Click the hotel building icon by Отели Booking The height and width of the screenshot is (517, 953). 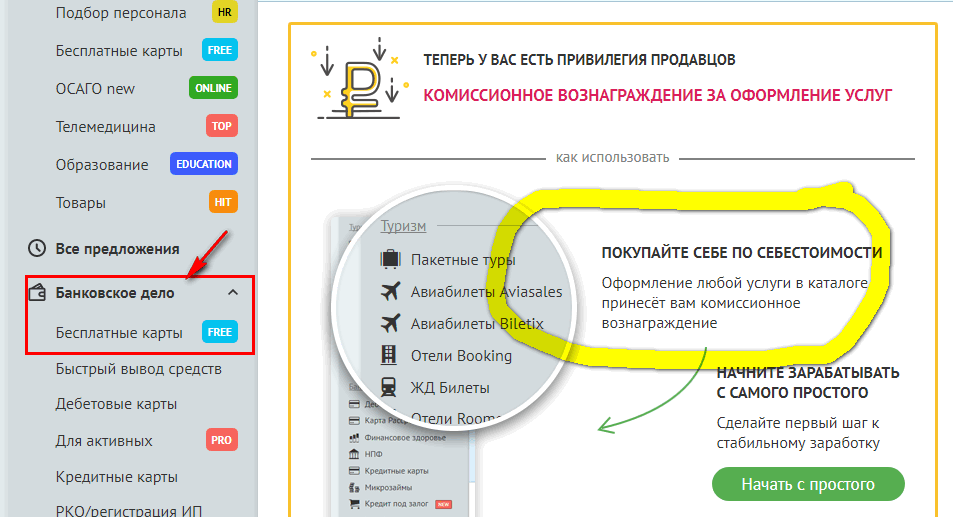click(x=389, y=355)
